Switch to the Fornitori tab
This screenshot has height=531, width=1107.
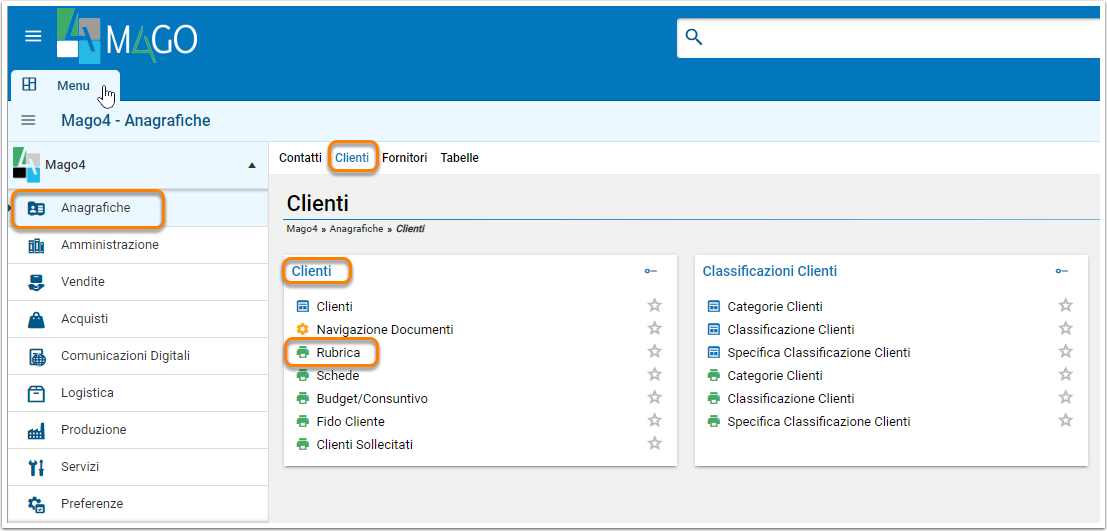coord(405,158)
